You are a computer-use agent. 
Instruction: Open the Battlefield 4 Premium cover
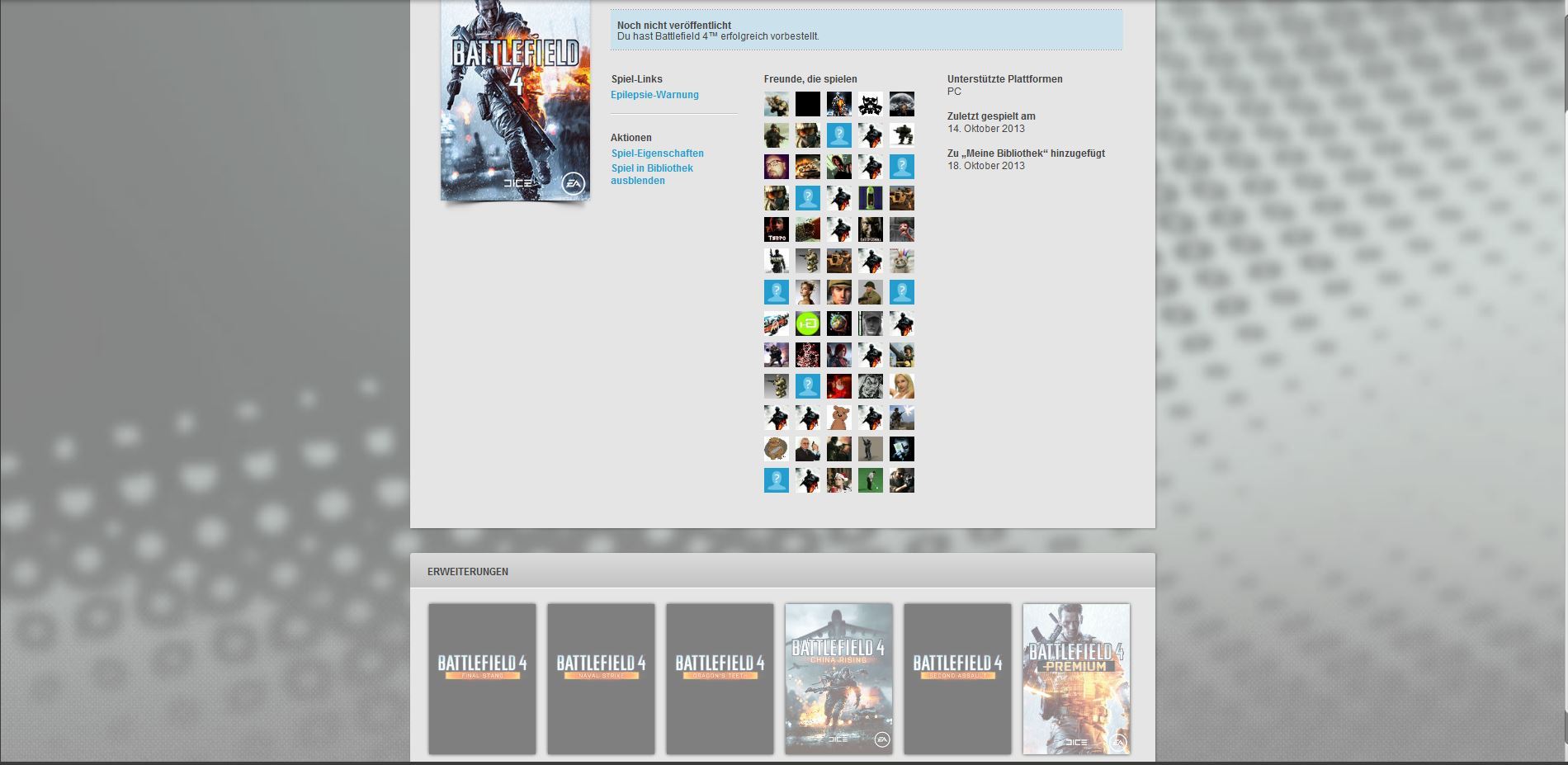pyautogui.click(x=1076, y=678)
